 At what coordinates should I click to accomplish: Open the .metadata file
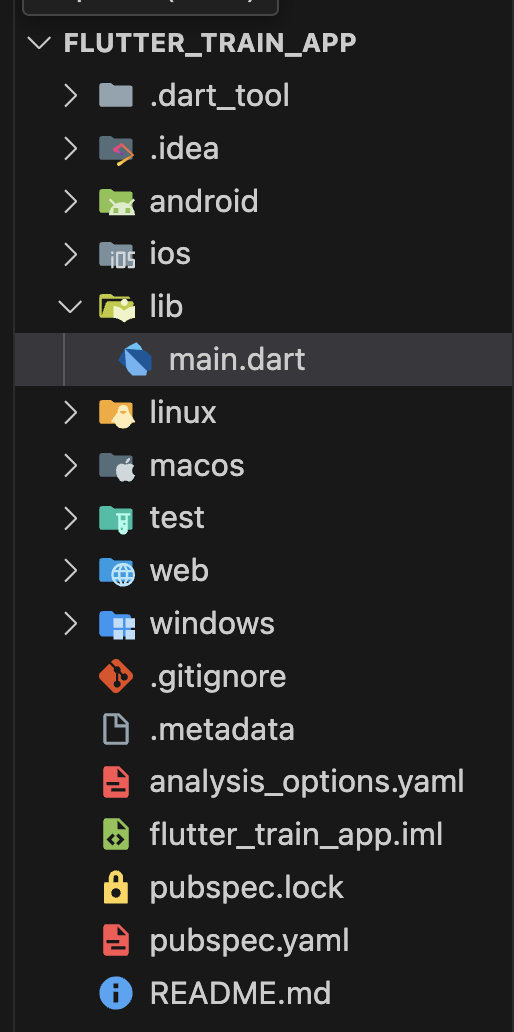click(222, 729)
